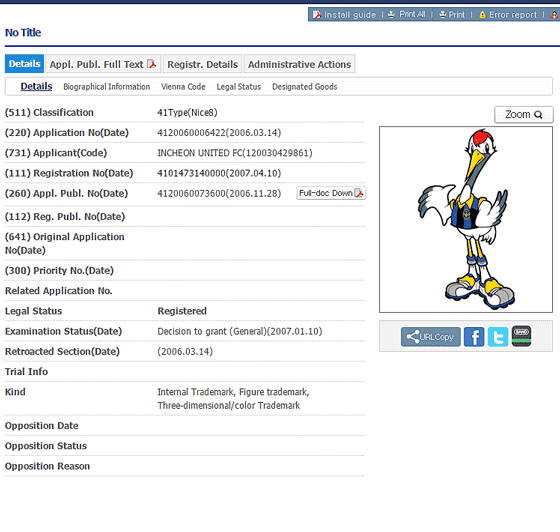560x532 pixels.
Task: Switch to the Registr. Details tab
Action: coord(202,64)
